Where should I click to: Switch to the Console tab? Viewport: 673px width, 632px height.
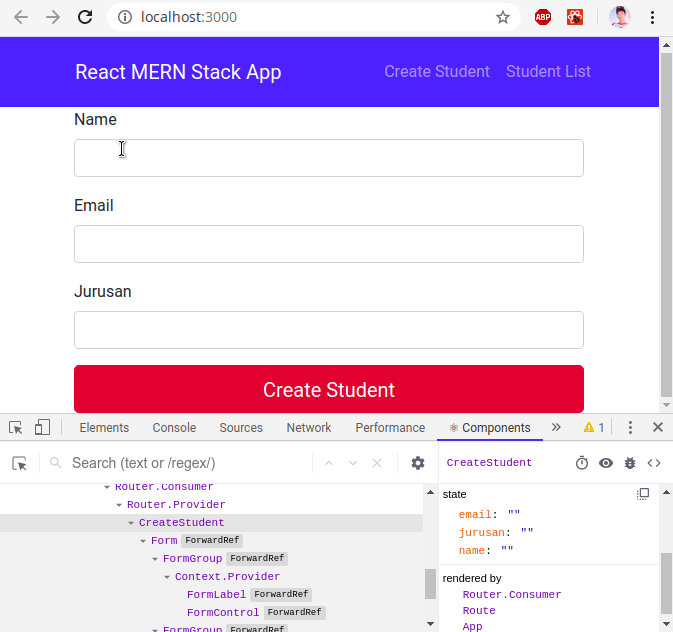(x=174, y=428)
